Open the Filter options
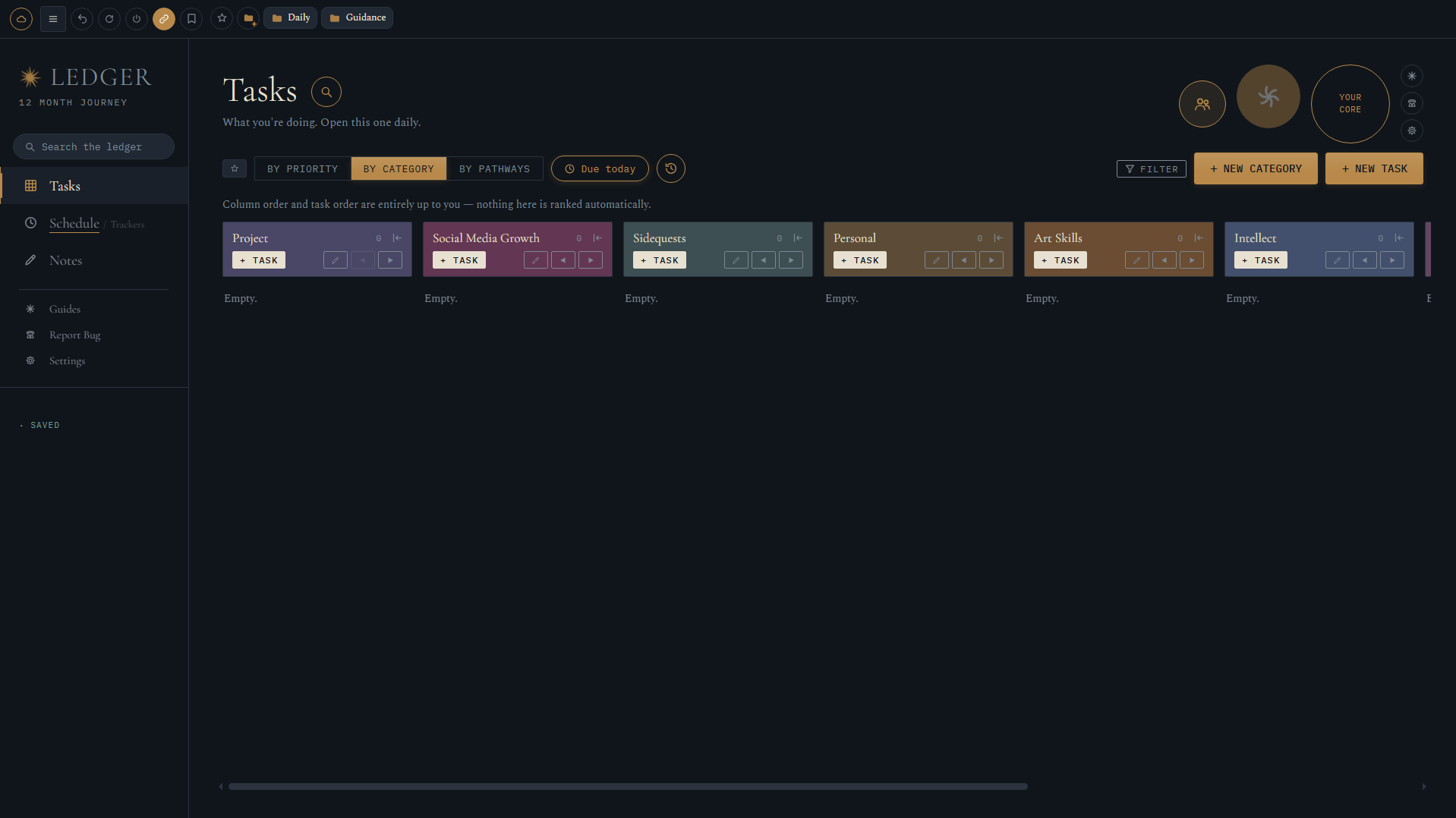Screen dimensions: 1456x818 coord(1152,169)
